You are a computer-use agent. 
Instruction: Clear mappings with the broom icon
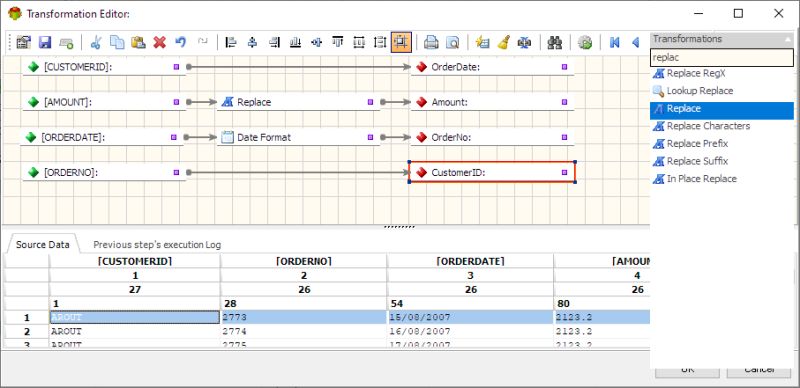point(503,42)
